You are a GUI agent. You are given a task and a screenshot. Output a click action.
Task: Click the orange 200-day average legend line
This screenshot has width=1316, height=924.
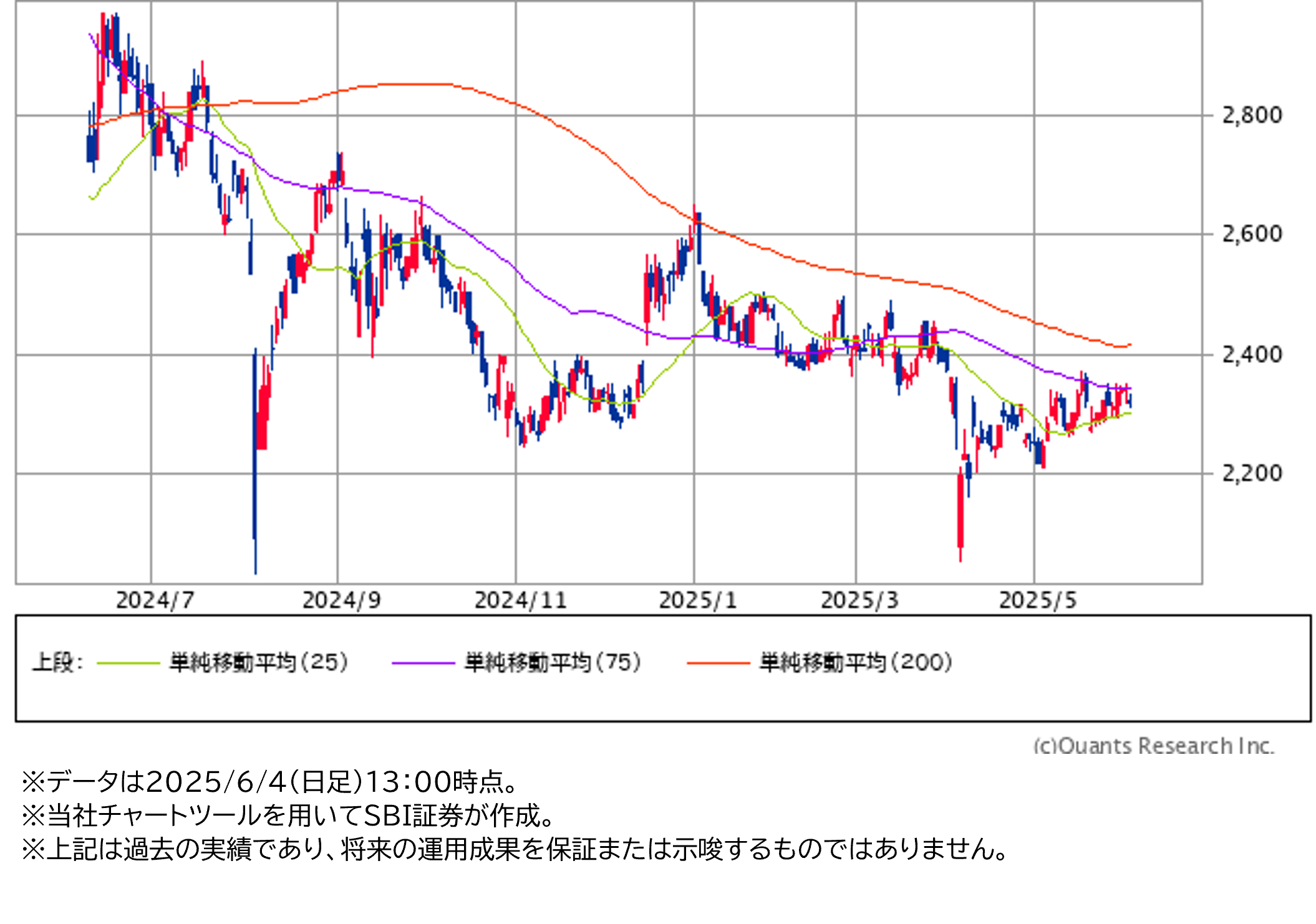(x=717, y=663)
